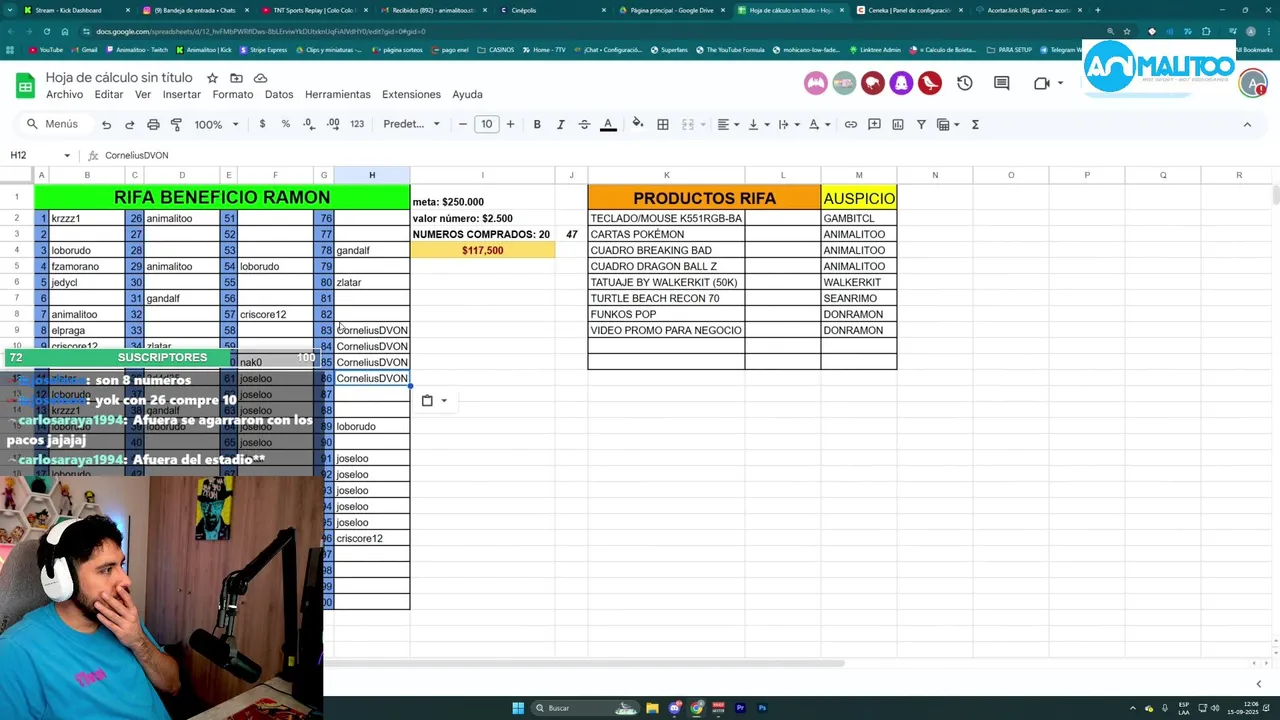The width and height of the screenshot is (1280, 720).
Task: Click the $117,500 yellow cell
Action: tap(483, 250)
